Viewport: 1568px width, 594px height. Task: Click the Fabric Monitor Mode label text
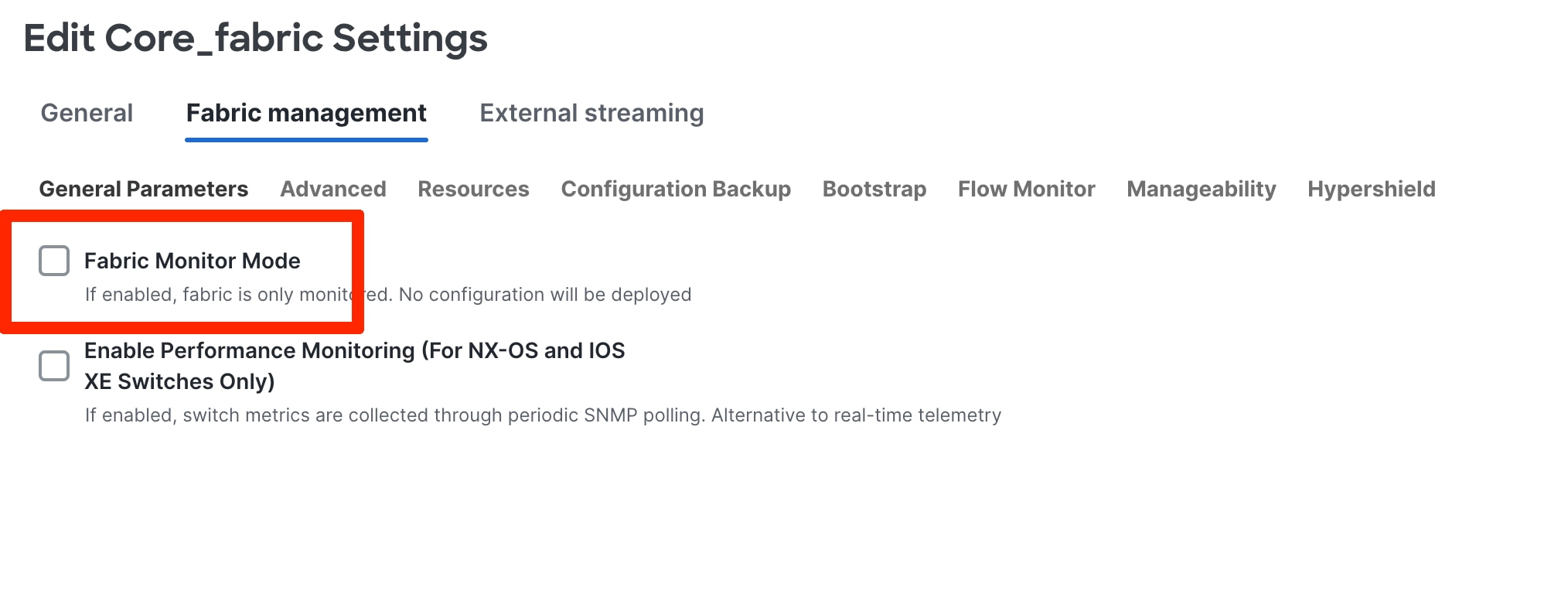click(193, 261)
